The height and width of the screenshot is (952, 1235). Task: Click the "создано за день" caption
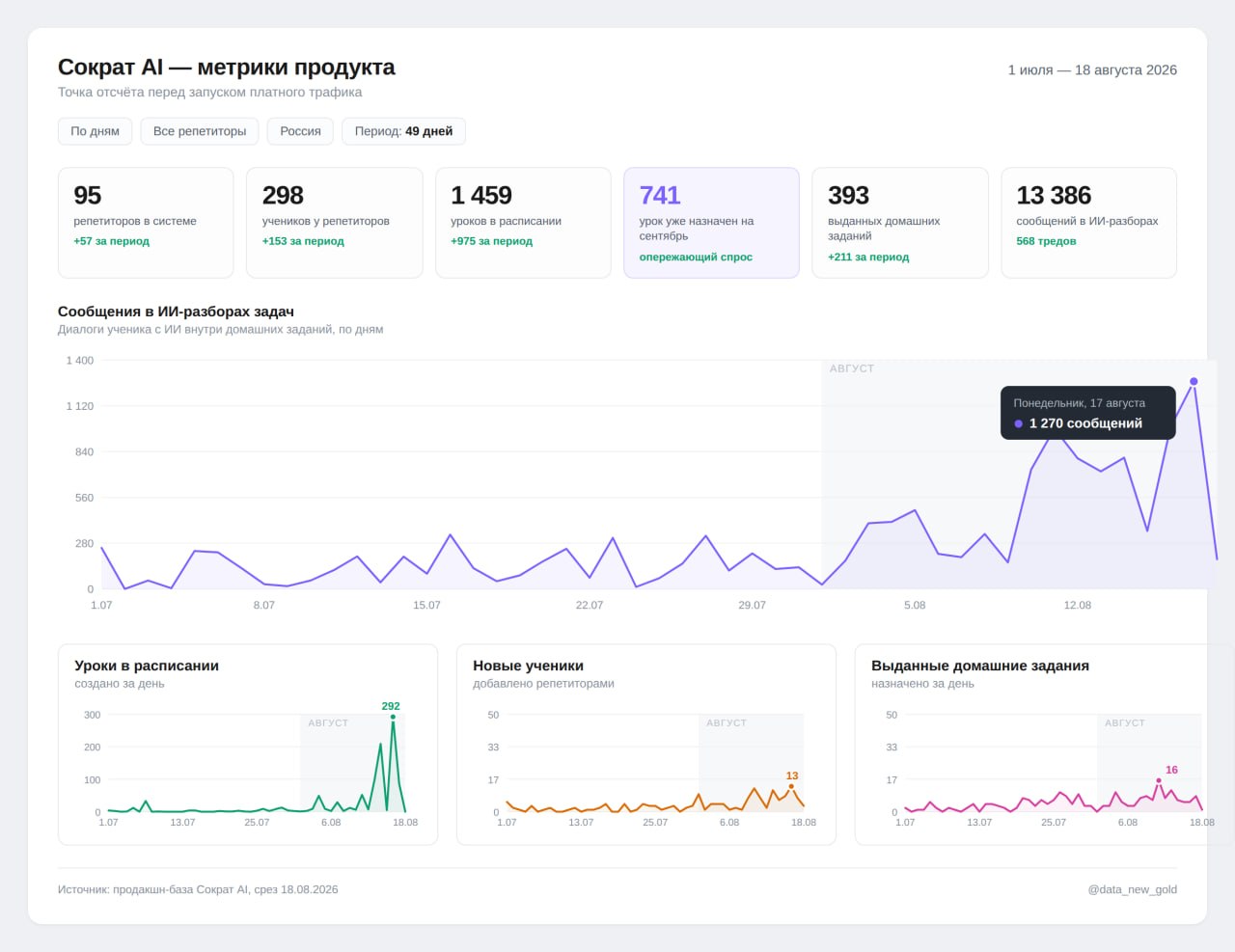pyautogui.click(x=120, y=684)
